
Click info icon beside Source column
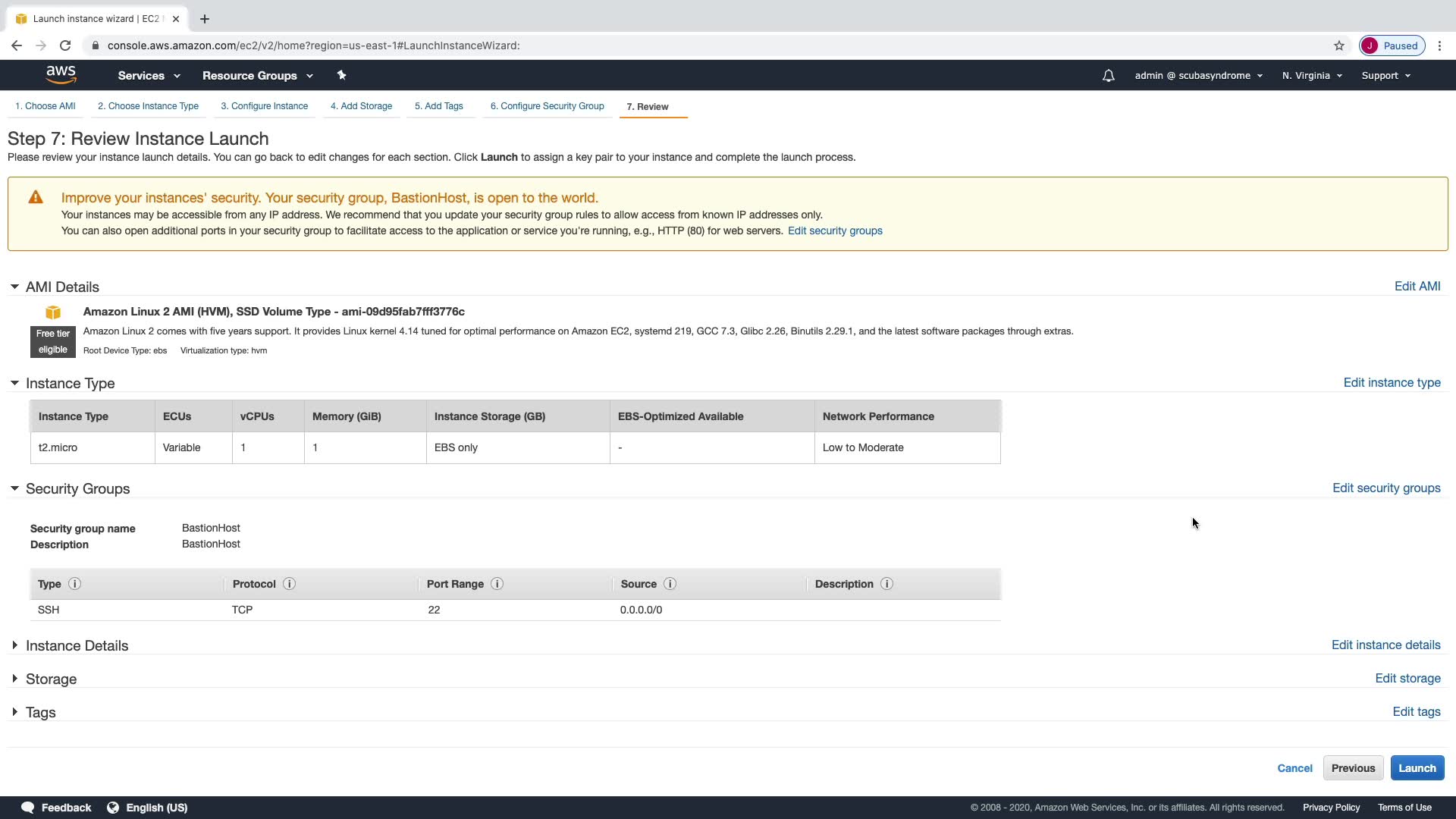(x=670, y=584)
